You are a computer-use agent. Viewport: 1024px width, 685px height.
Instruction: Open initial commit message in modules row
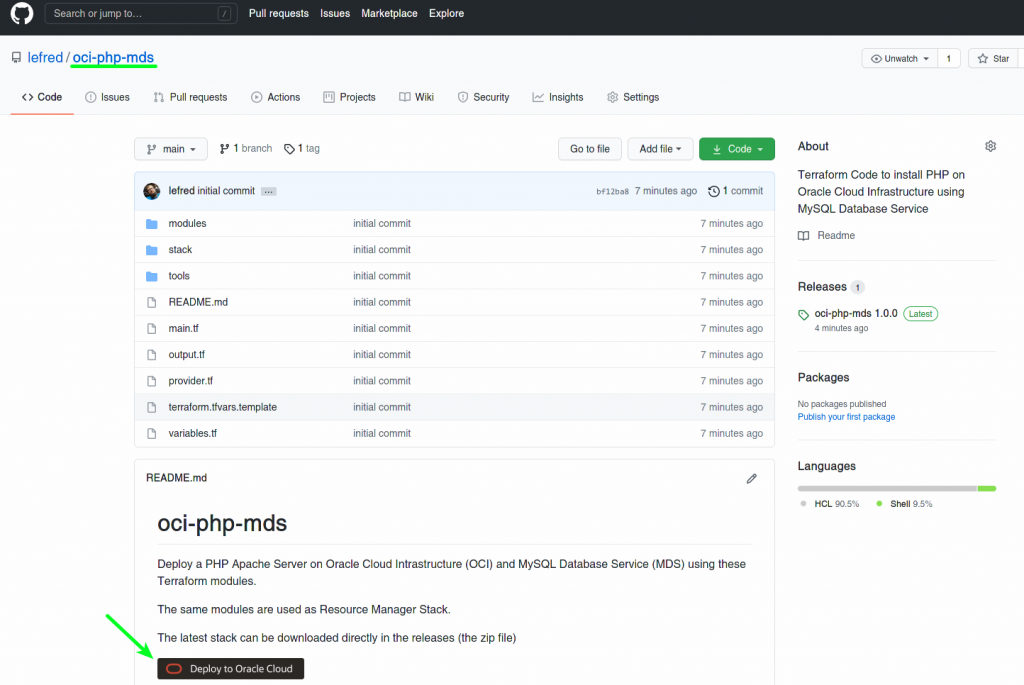[x=382, y=223]
